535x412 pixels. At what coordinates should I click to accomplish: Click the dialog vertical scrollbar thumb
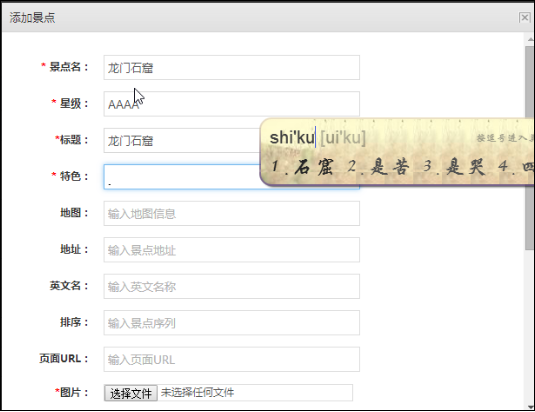coord(530,148)
